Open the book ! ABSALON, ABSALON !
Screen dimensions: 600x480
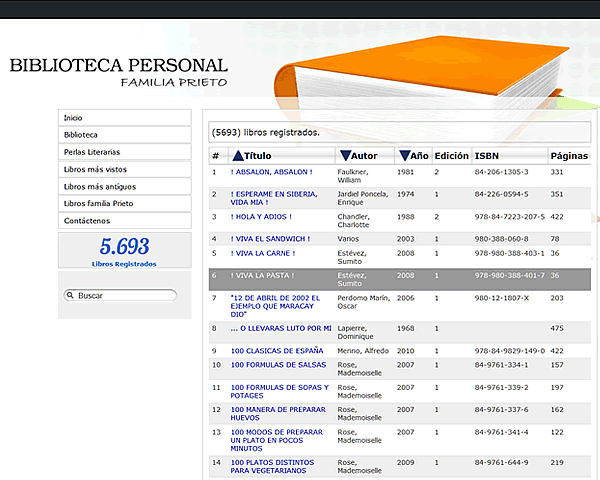click(271, 172)
